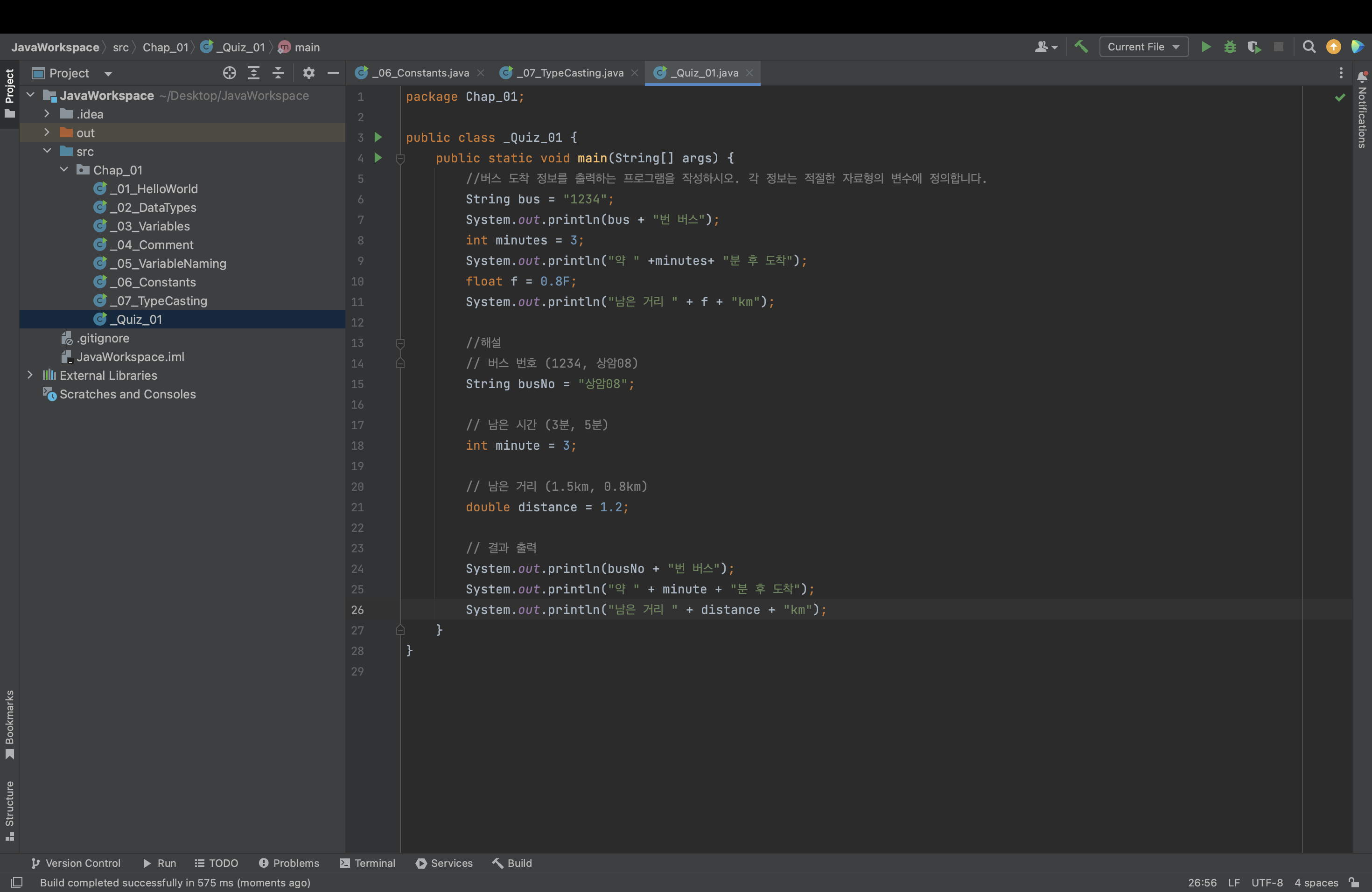Click the Debug bug icon
Viewport: 1372px width, 892px height.
click(x=1230, y=47)
